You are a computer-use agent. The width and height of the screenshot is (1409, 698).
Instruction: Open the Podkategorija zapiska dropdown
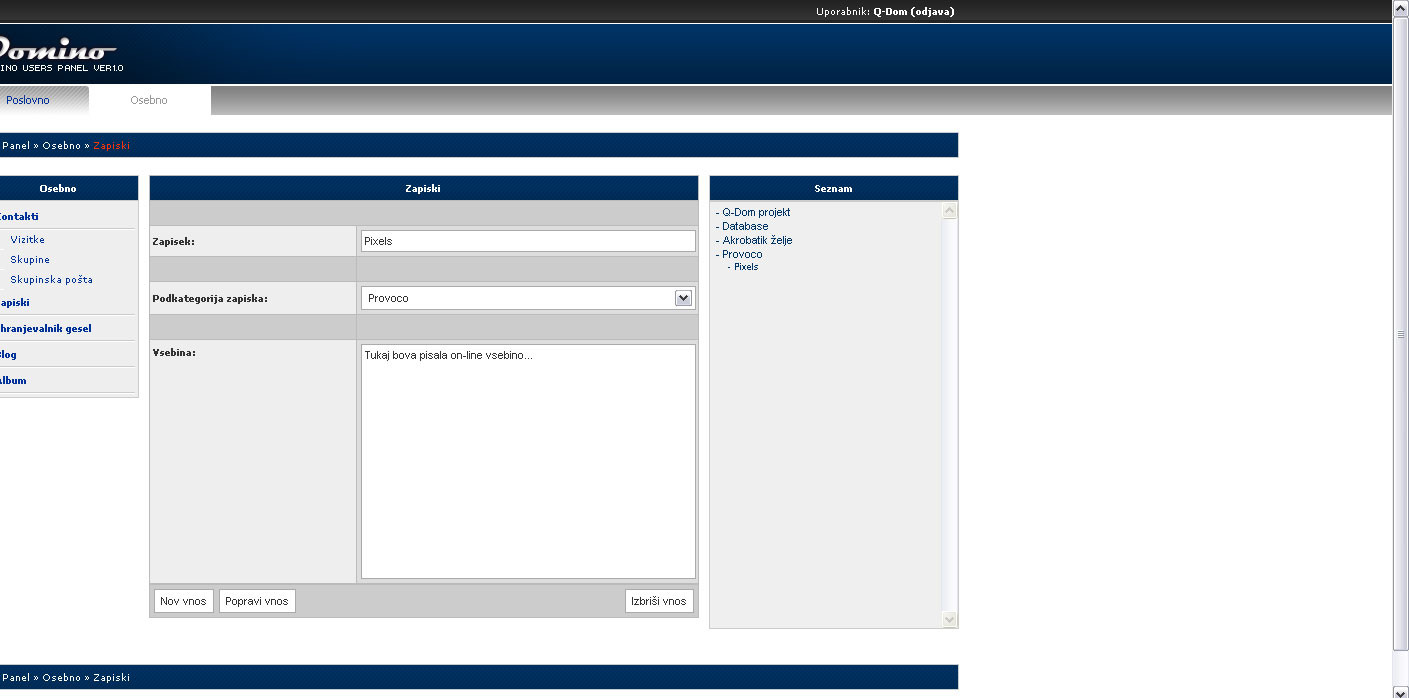tap(683, 298)
